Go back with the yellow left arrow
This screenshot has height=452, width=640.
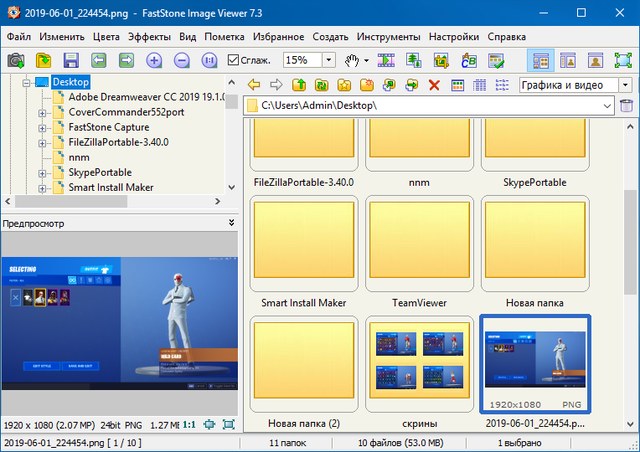[x=254, y=85]
